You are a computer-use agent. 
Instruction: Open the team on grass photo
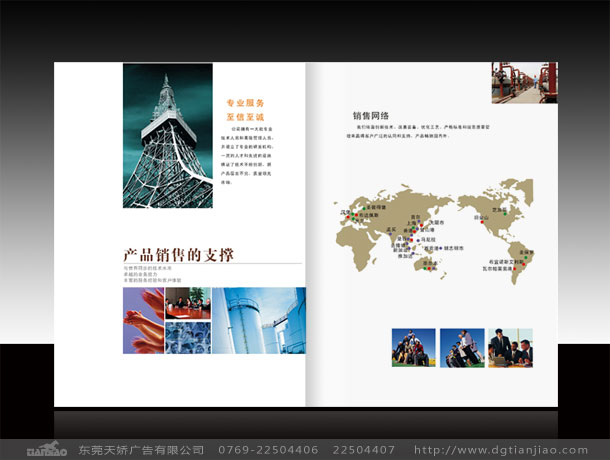(411, 347)
